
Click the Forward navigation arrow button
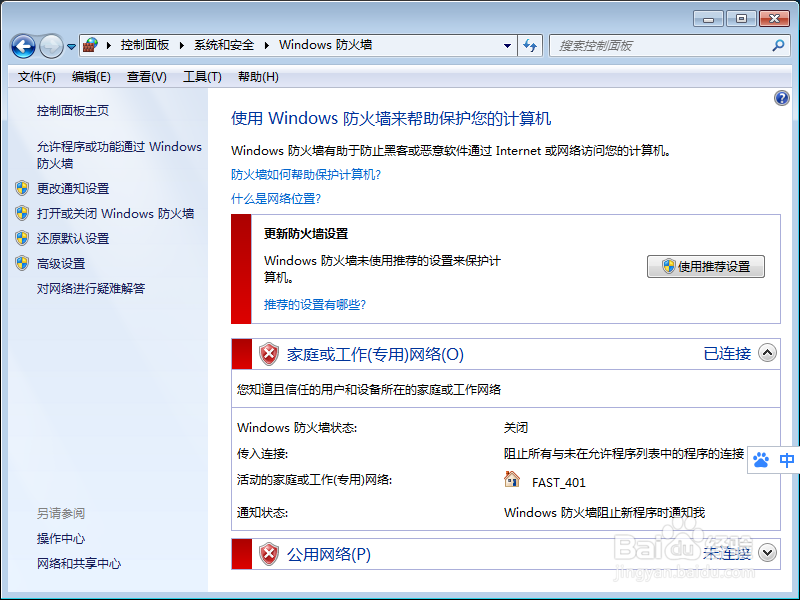pos(51,46)
